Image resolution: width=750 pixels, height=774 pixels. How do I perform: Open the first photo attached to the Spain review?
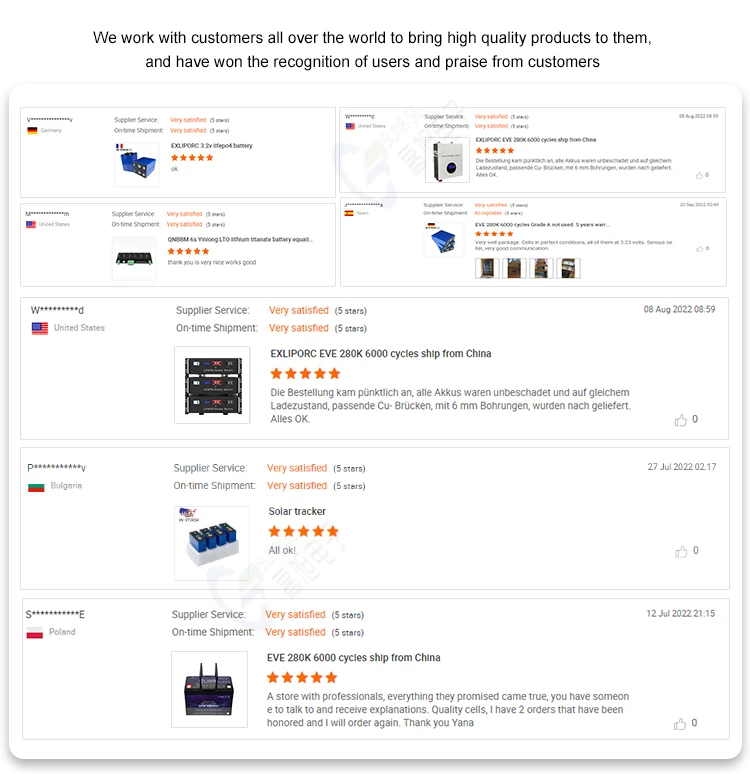[486, 268]
